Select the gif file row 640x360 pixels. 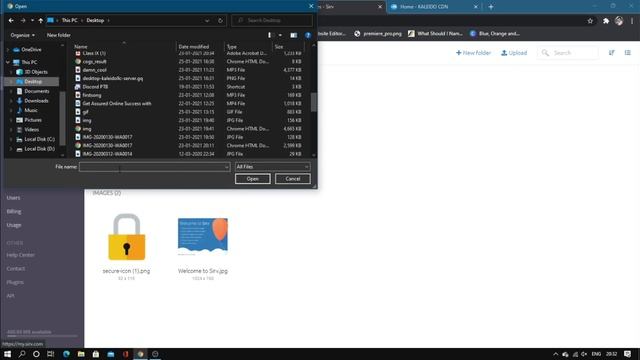[x=188, y=112]
